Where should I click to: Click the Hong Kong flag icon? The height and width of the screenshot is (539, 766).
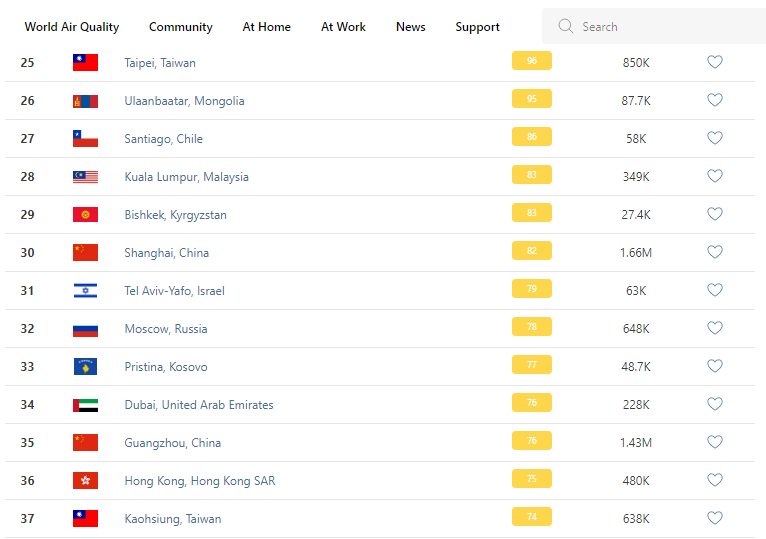click(x=85, y=481)
